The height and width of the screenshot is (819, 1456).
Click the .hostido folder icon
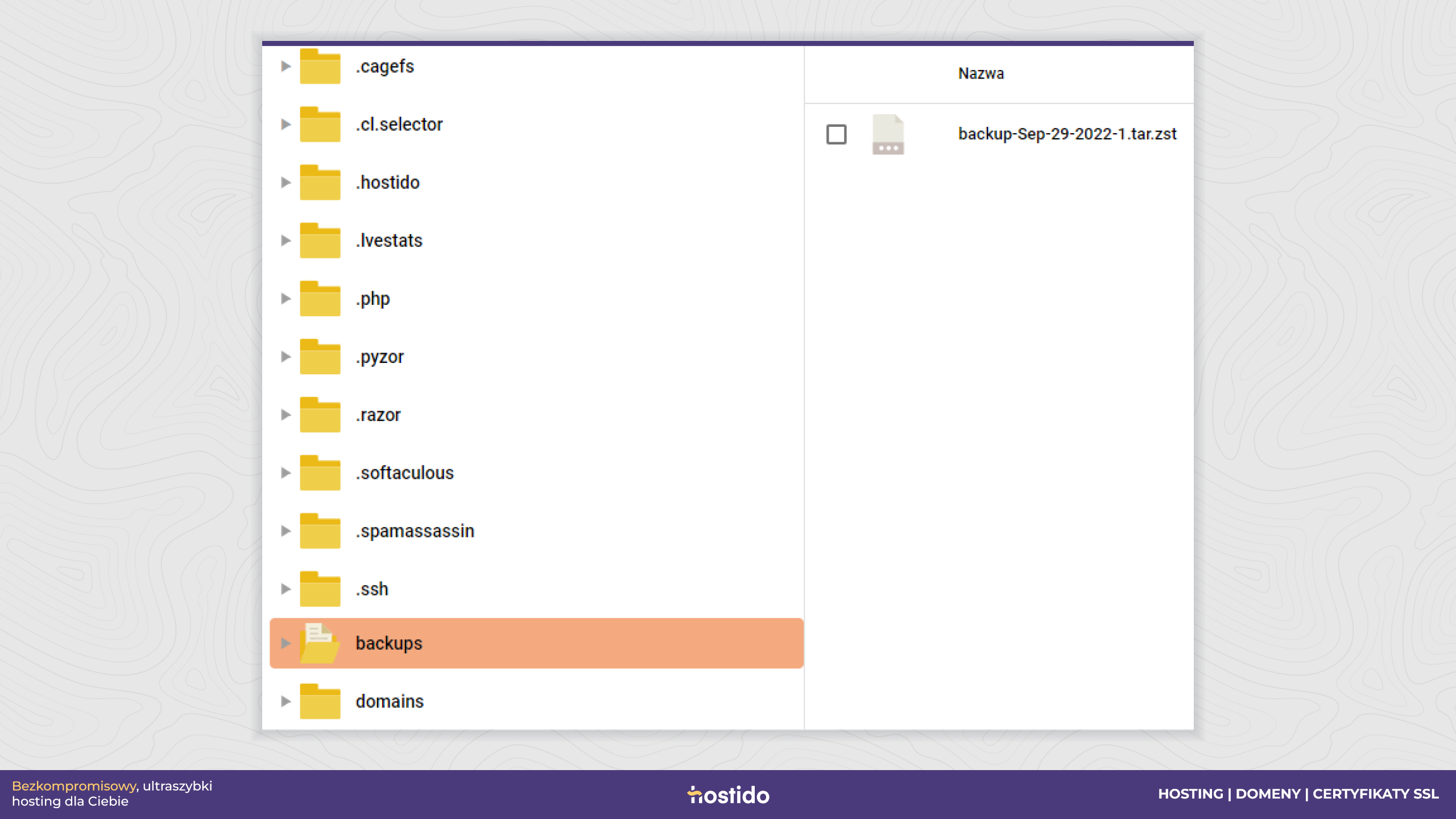click(x=320, y=183)
